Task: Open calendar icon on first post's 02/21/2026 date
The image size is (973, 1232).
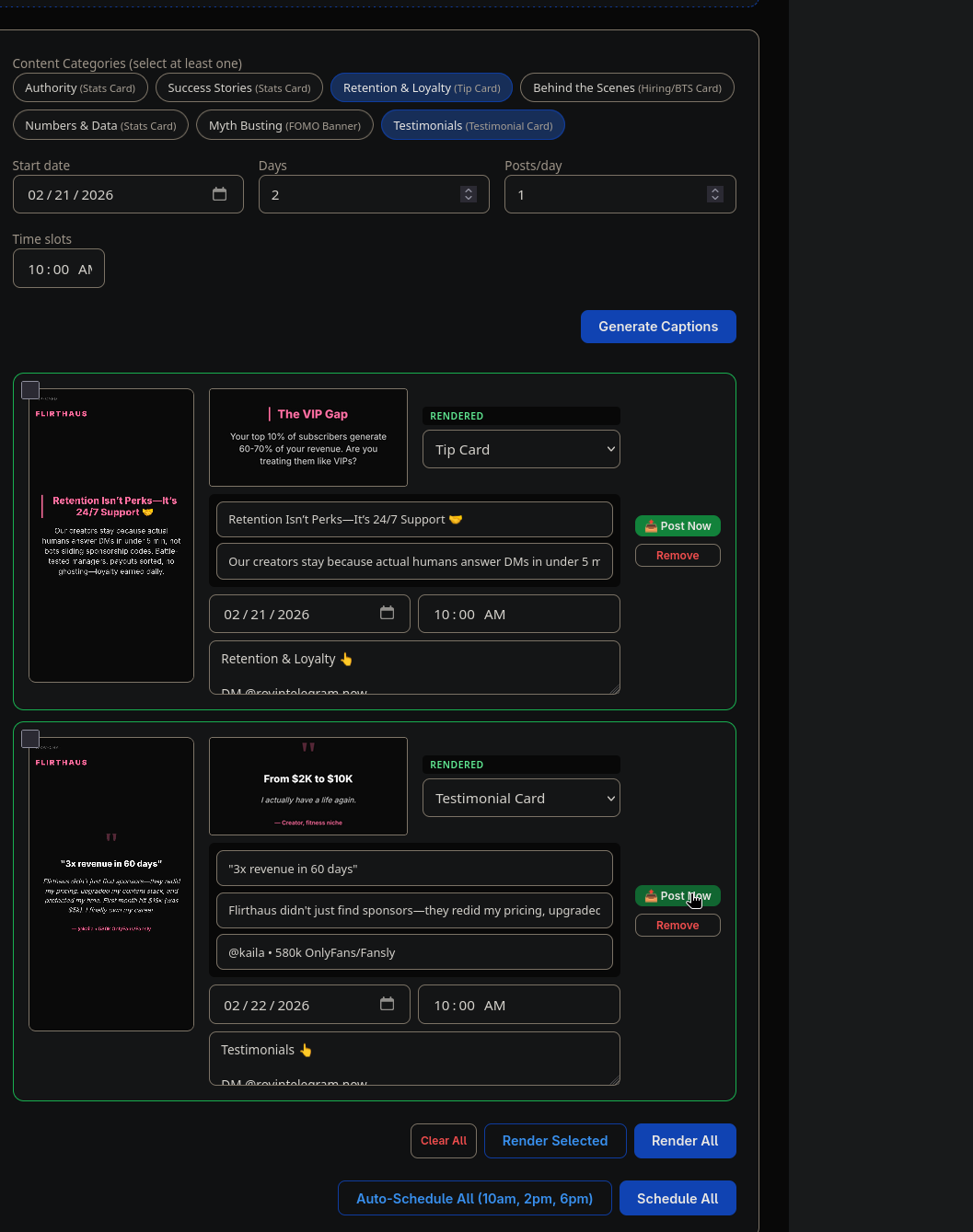Action: (387, 614)
